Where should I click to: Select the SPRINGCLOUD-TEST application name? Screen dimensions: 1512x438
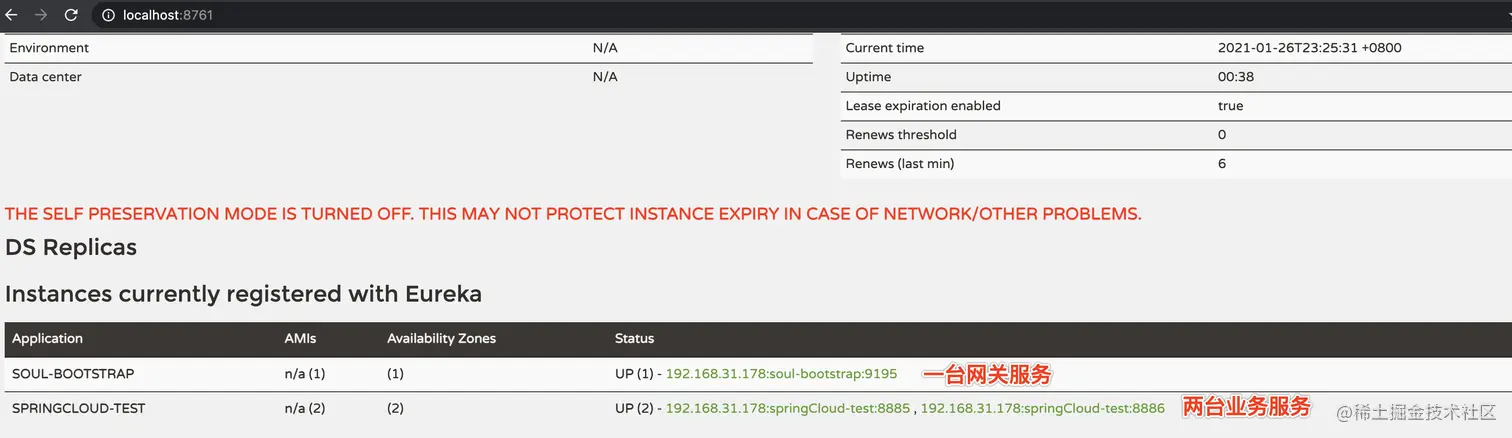[79, 408]
